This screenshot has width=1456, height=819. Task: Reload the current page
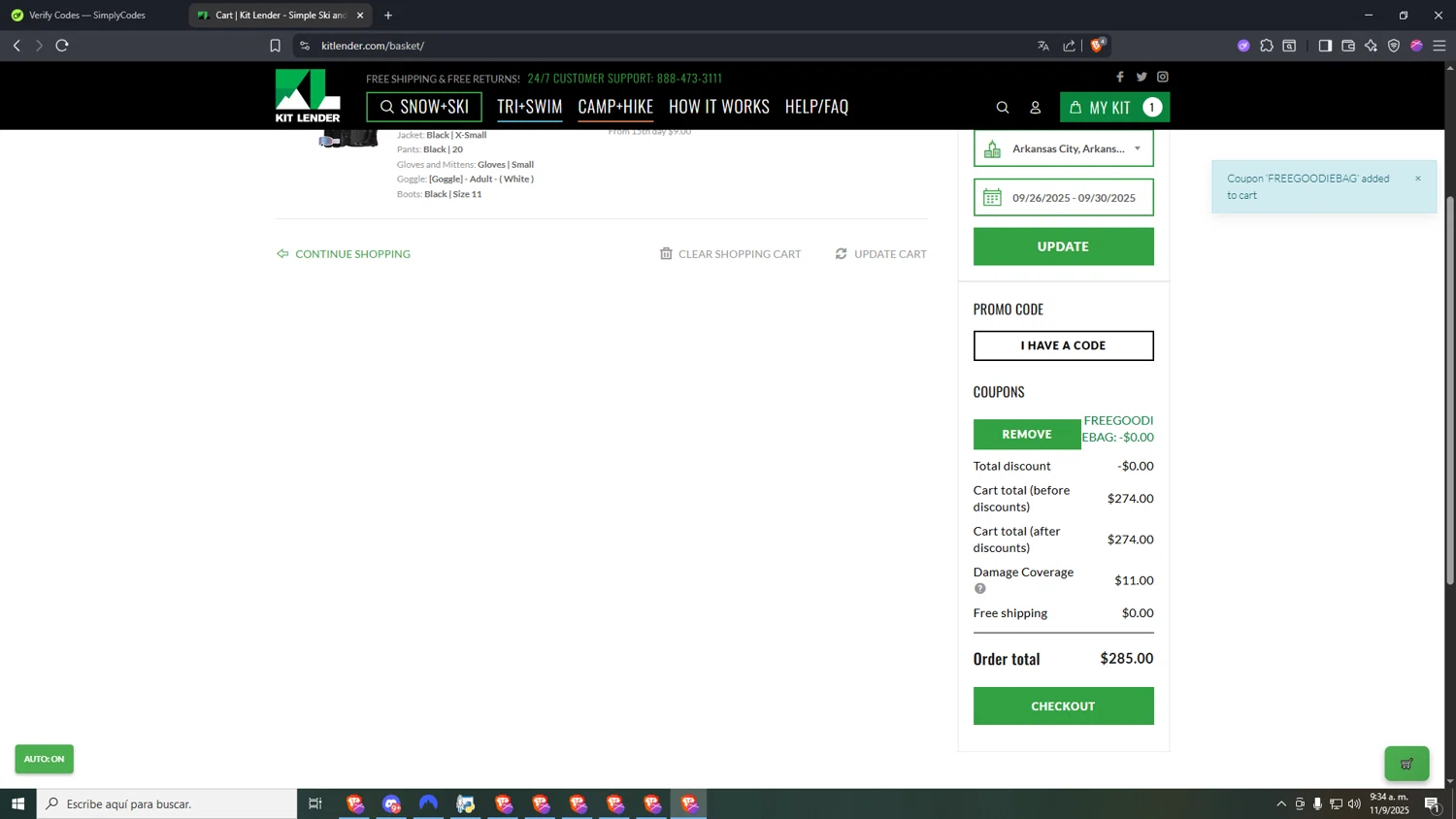pyautogui.click(x=62, y=46)
